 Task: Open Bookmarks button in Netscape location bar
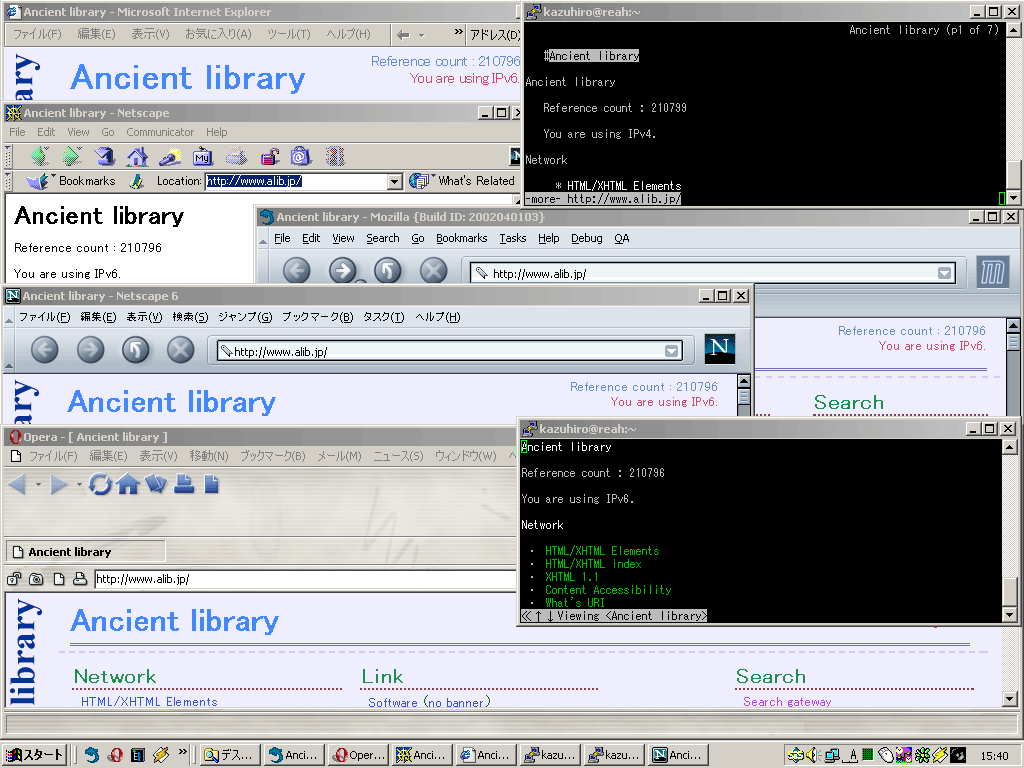point(71,181)
